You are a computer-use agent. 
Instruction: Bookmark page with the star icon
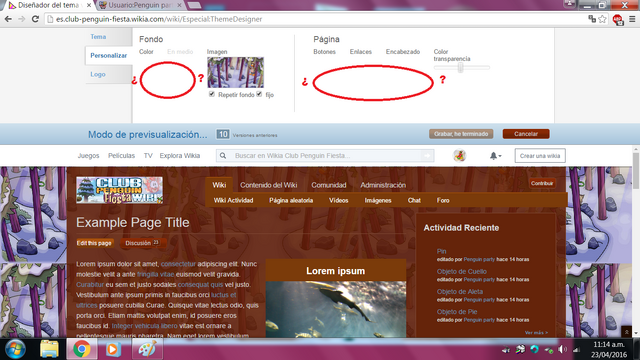tap(602, 19)
